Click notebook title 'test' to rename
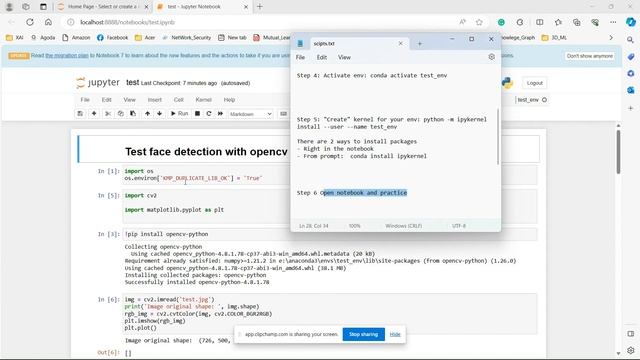The height and width of the screenshot is (360, 640). coord(132,82)
